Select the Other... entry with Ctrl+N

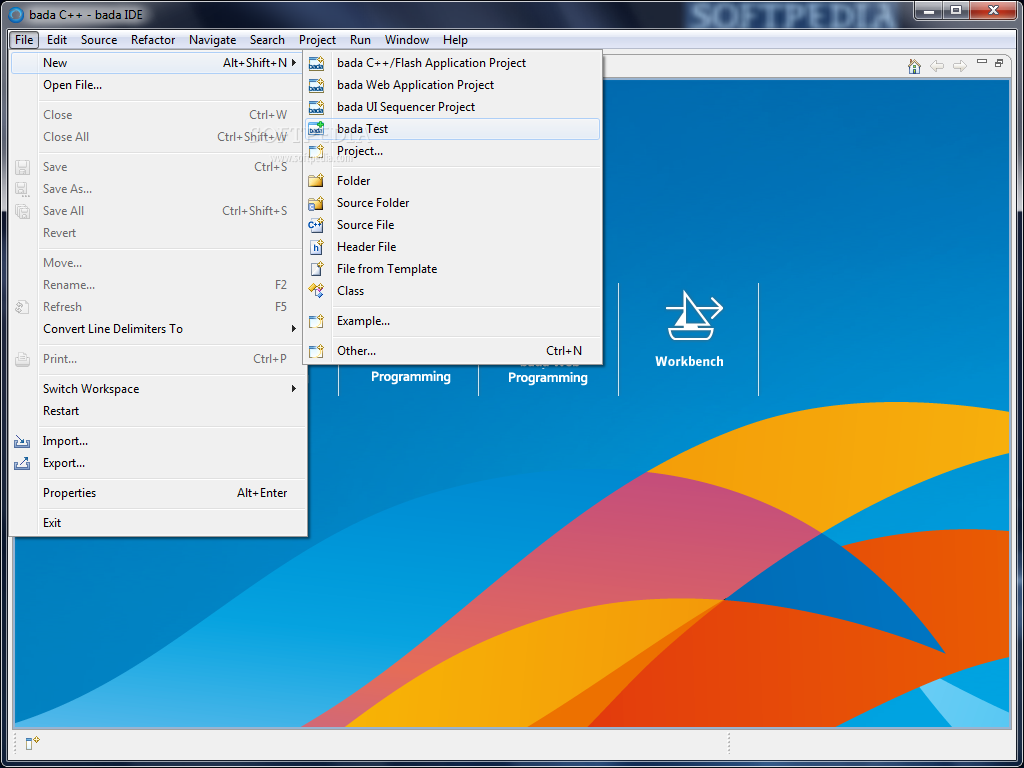[x=453, y=351]
